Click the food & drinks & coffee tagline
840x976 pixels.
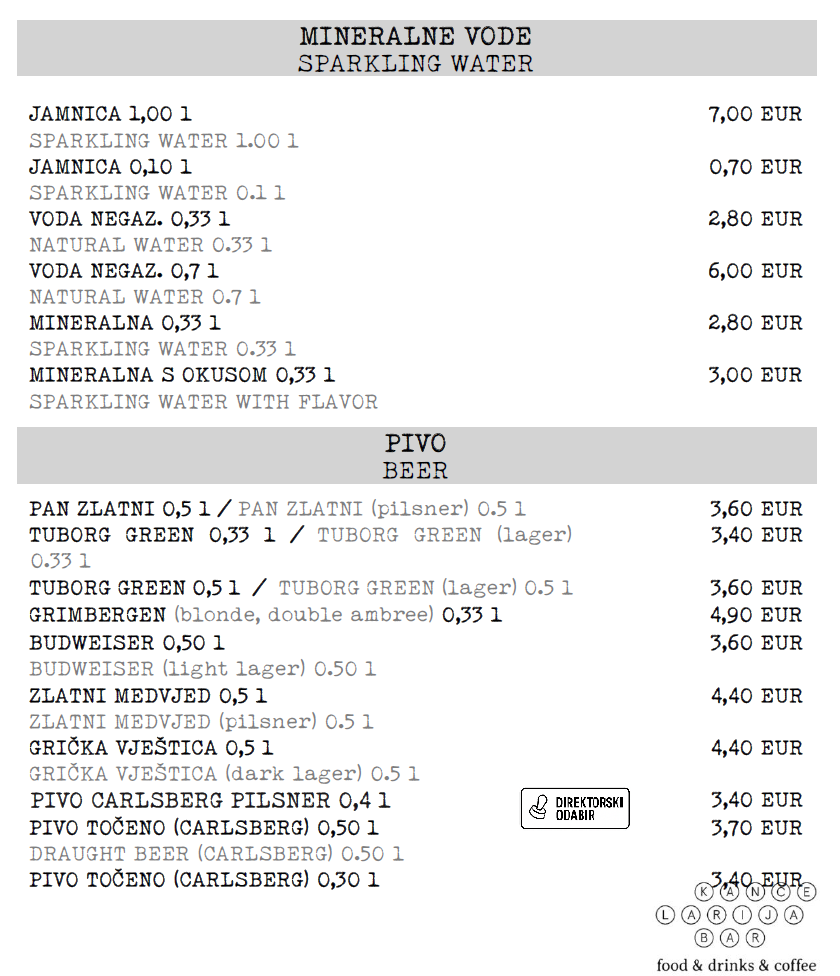tap(736, 965)
